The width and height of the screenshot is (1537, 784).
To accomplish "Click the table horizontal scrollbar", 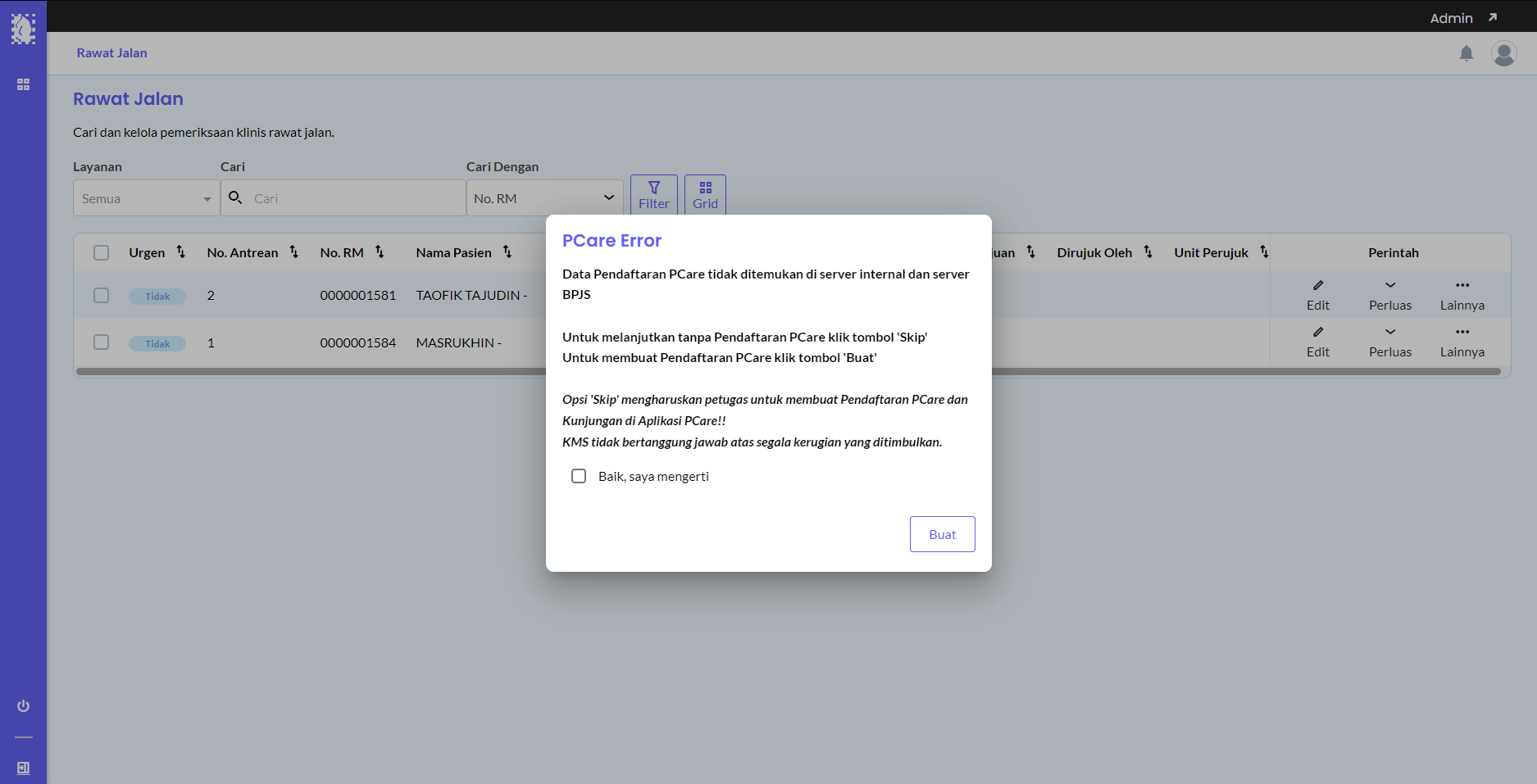I will pos(787,371).
